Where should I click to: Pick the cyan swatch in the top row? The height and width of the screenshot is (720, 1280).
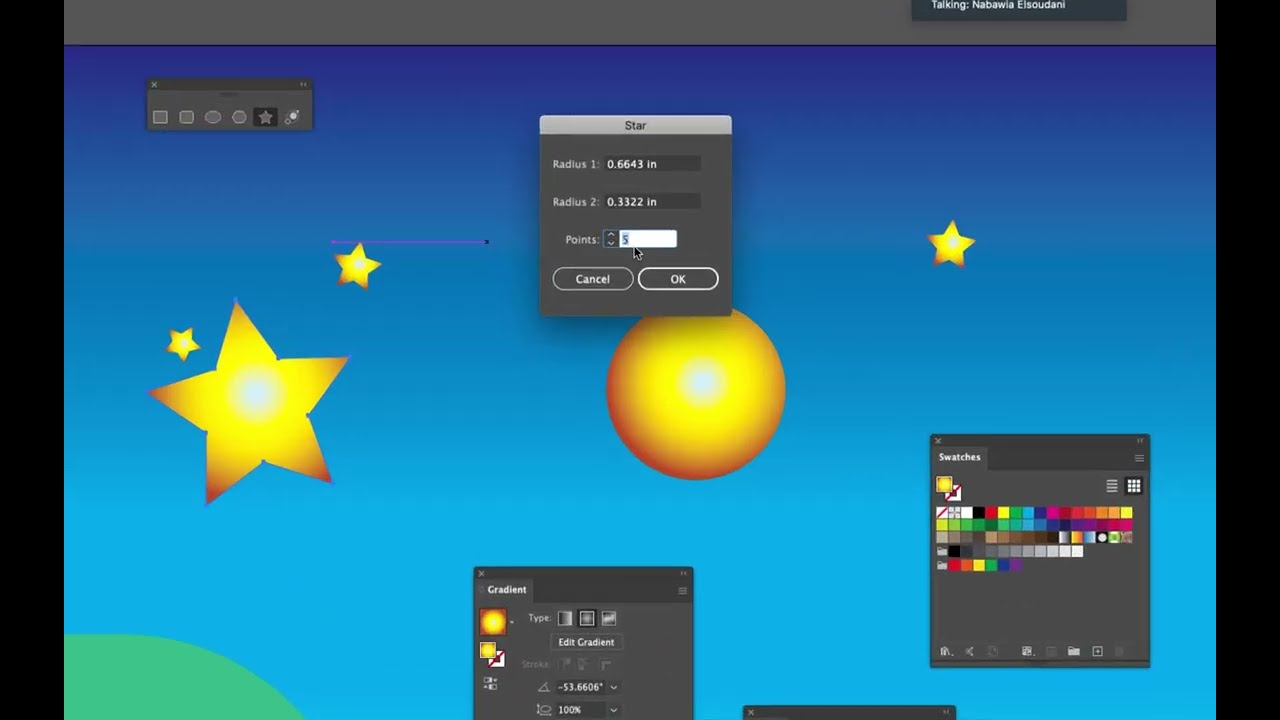click(x=1028, y=513)
